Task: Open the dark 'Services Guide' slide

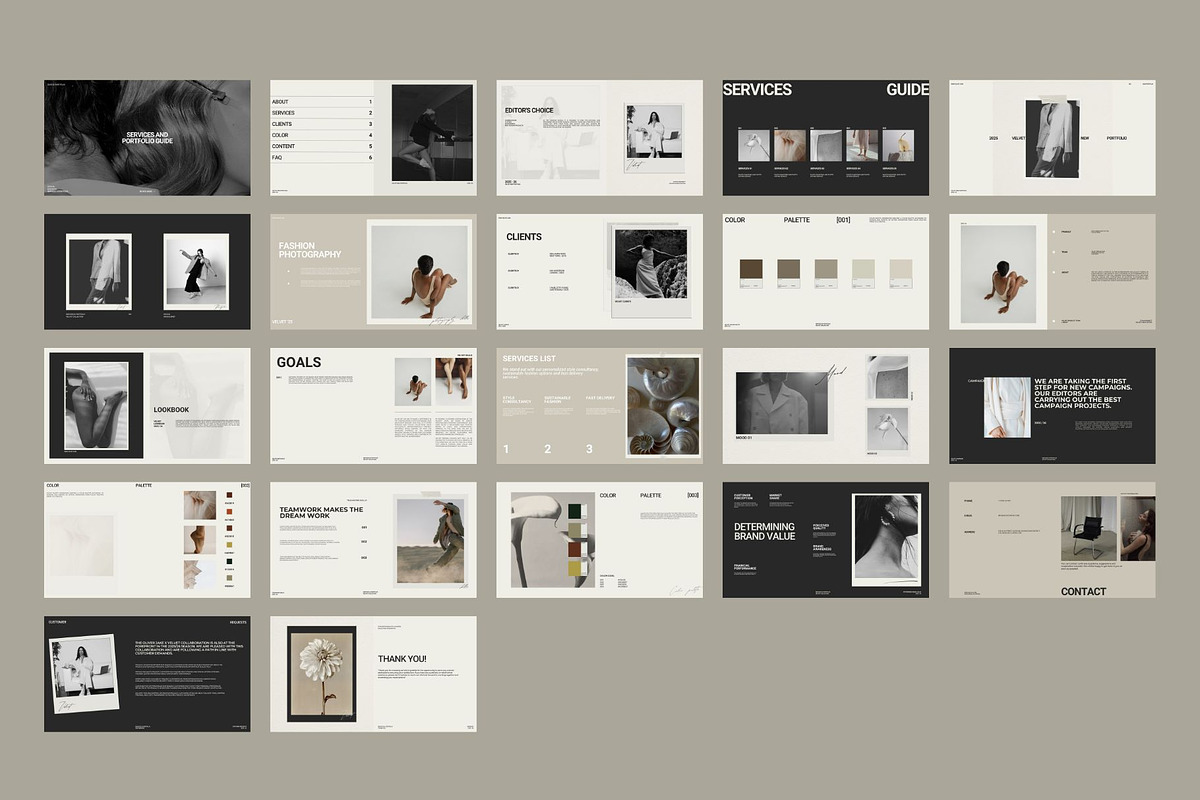Action: (x=826, y=138)
